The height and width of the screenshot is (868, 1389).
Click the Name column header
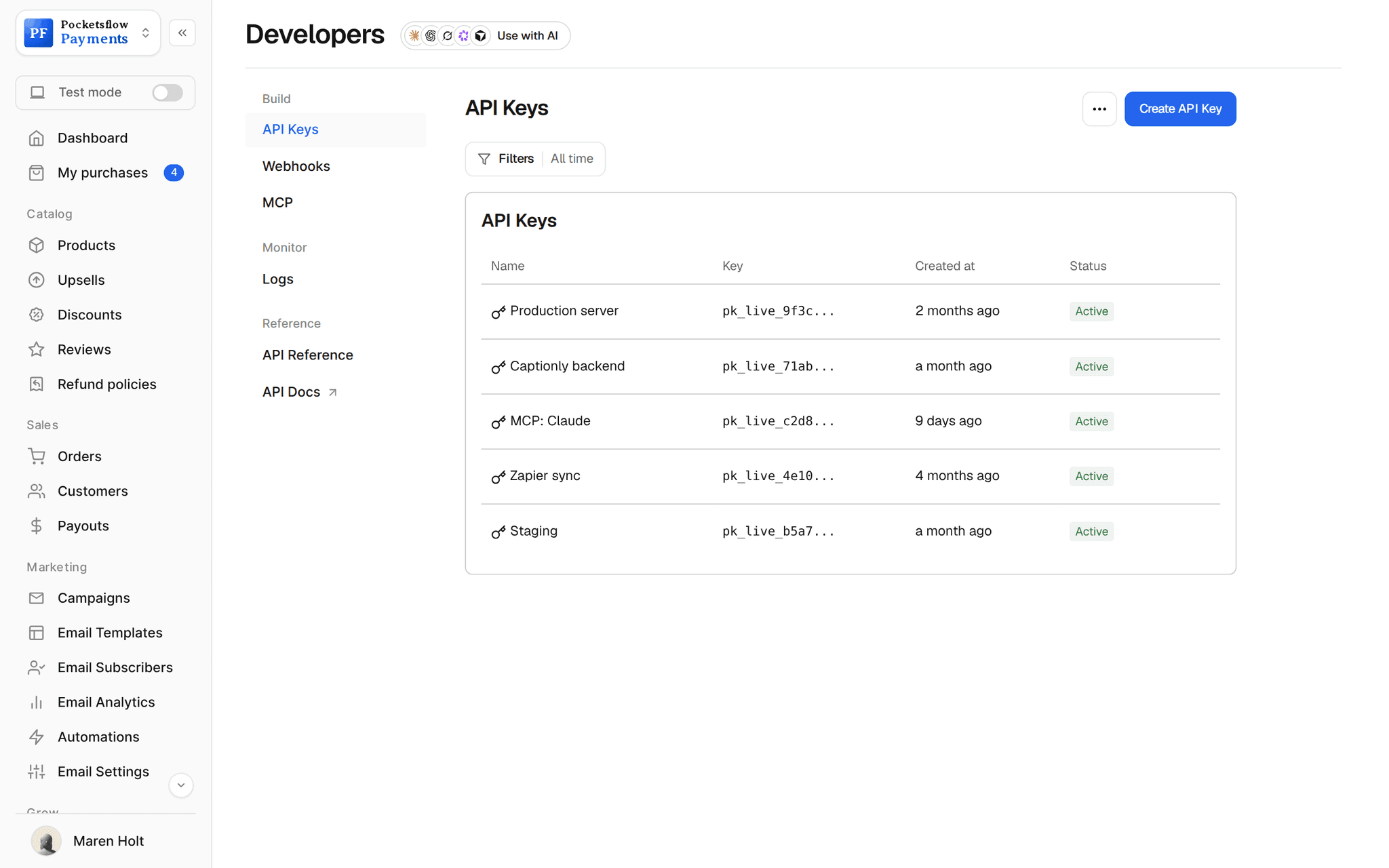pyautogui.click(x=507, y=266)
